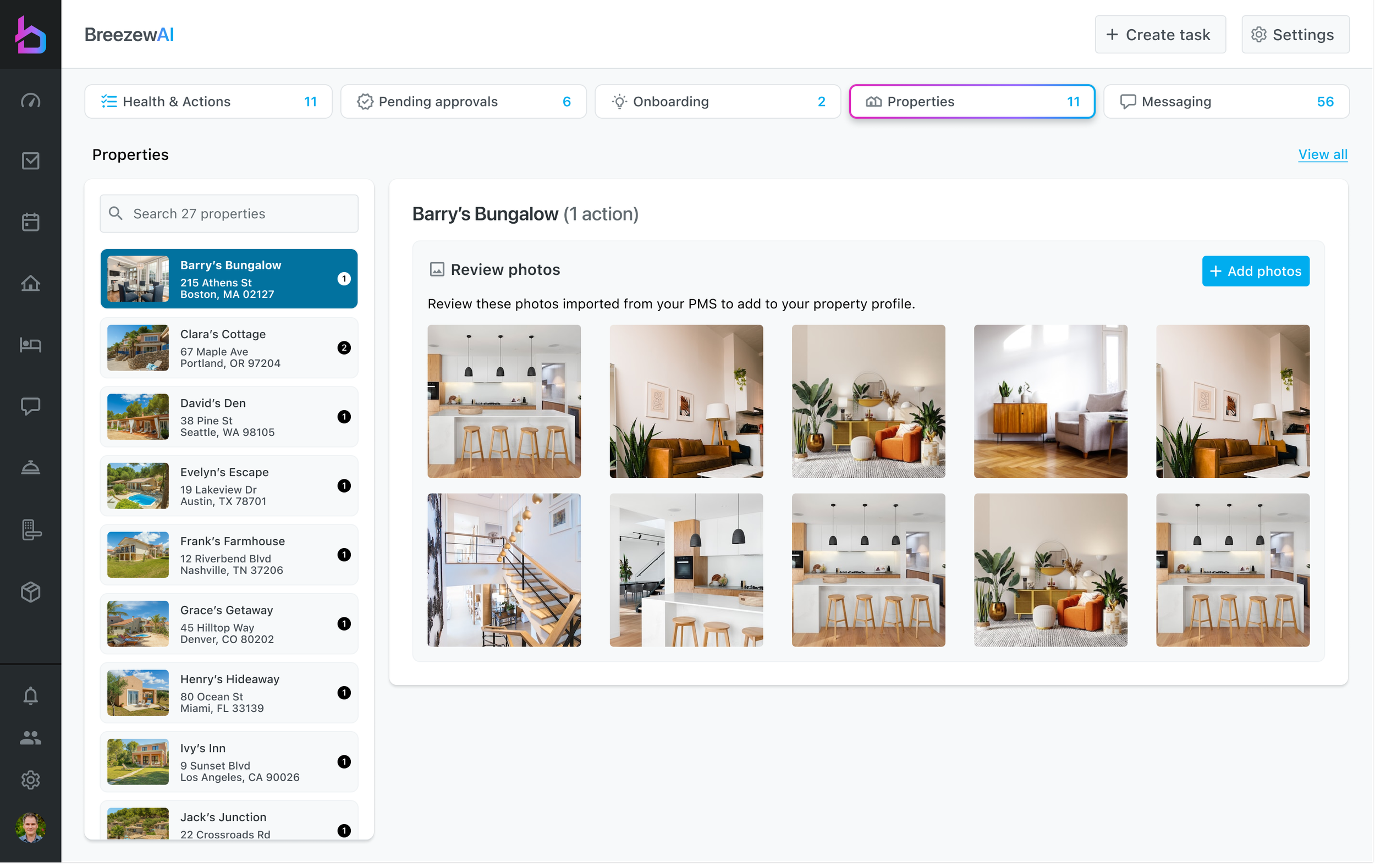Open the staircase photo
This screenshot has height=868, width=1375.
[504, 571]
